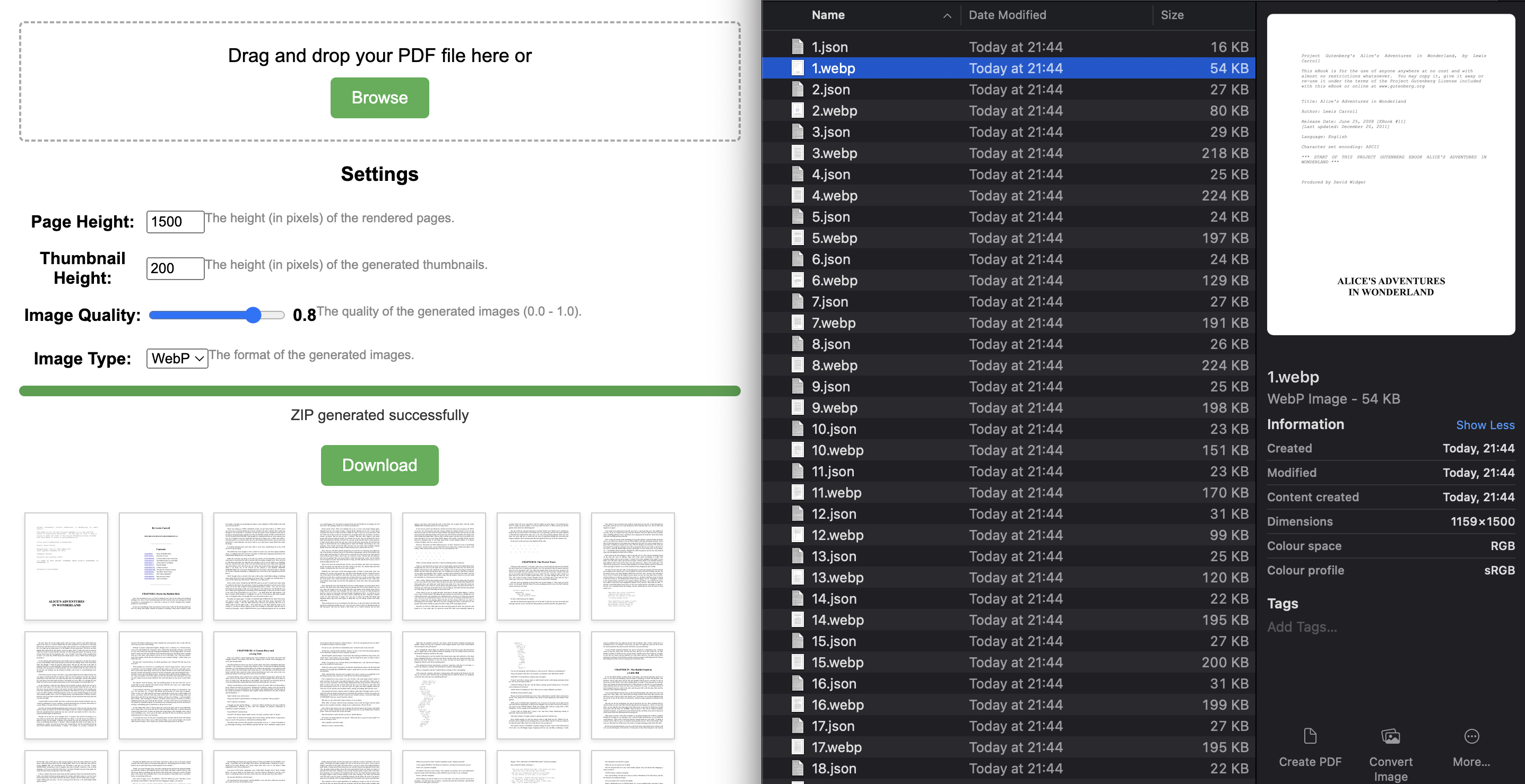Click the document icon beside 2.webp
The height and width of the screenshot is (784, 1525).
pyautogui.click(x=797, y=111)
